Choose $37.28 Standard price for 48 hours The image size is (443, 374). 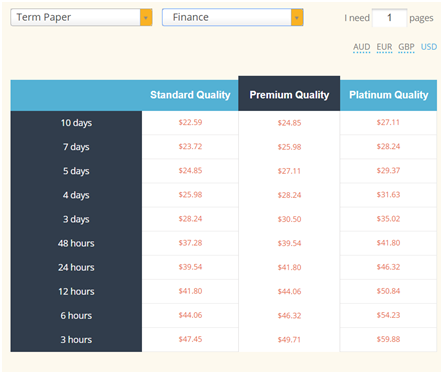pos(190,243)
